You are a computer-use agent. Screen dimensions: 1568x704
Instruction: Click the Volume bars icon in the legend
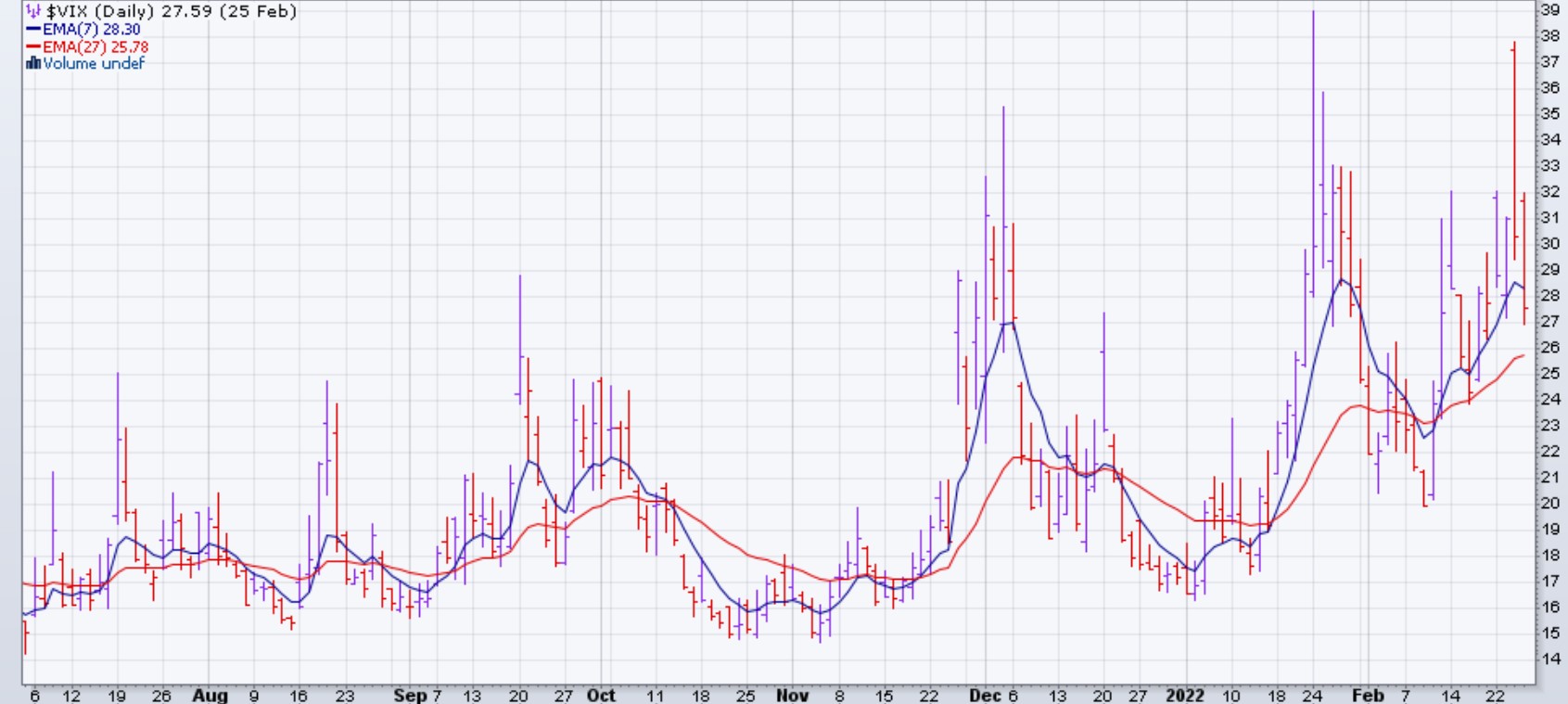(33, 63)
